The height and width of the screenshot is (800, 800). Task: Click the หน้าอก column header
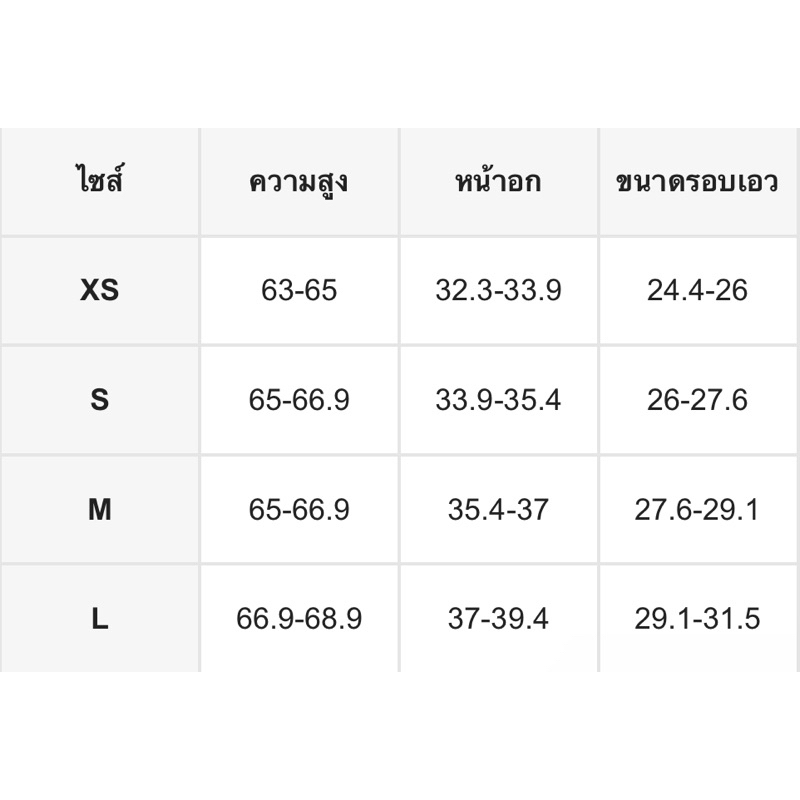pos(498,181)
